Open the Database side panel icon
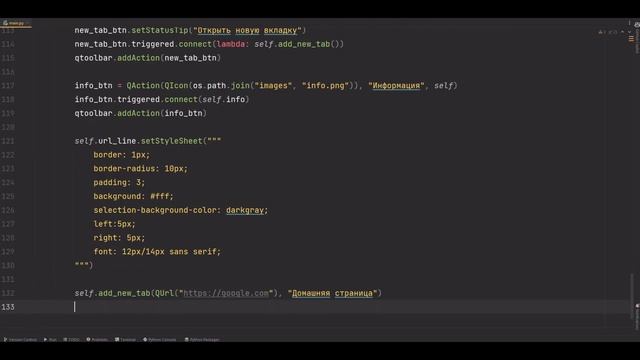The width and height of the screenshot is (640, 360). coord(637,25)
